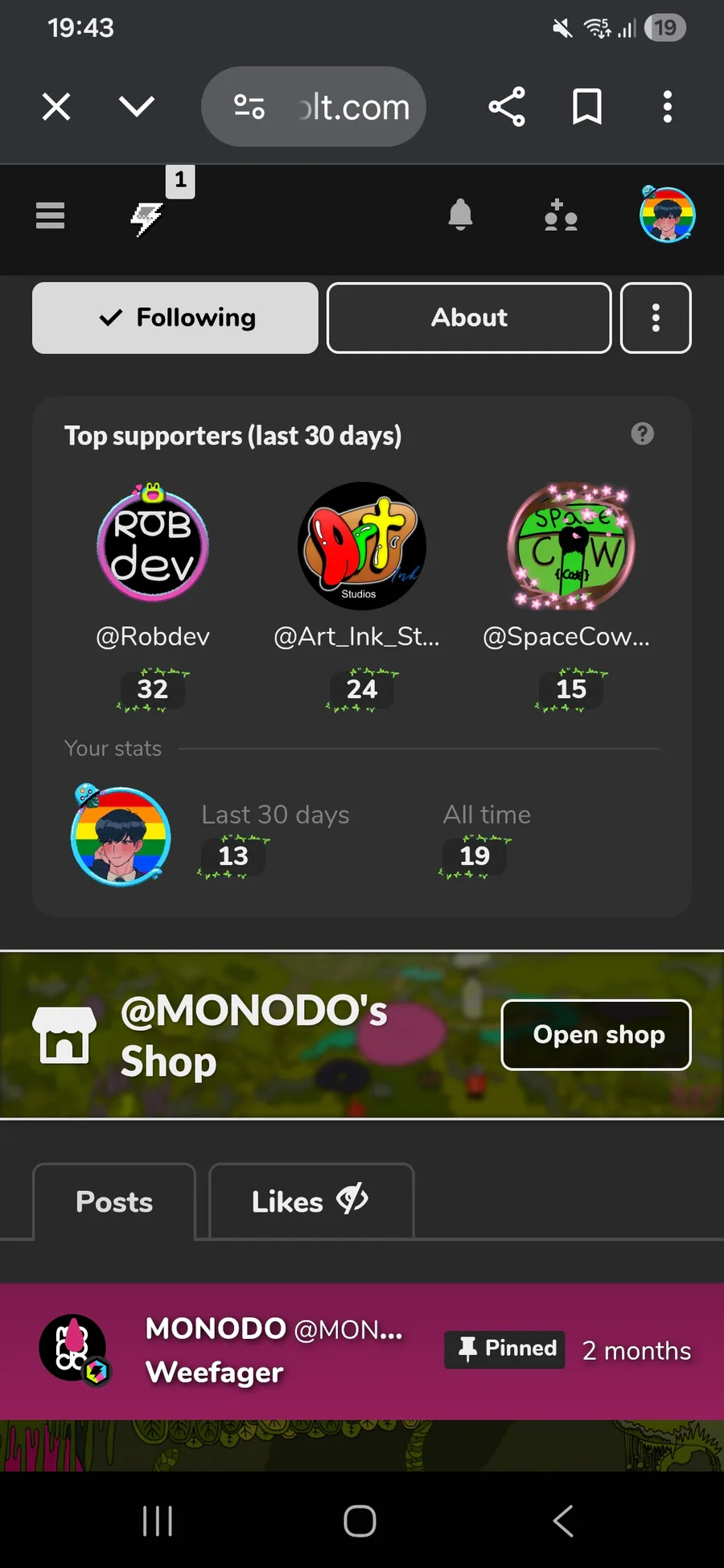Switch to the Posts tab
This screenshot has height=1568, width=724.
point(114,1201)
